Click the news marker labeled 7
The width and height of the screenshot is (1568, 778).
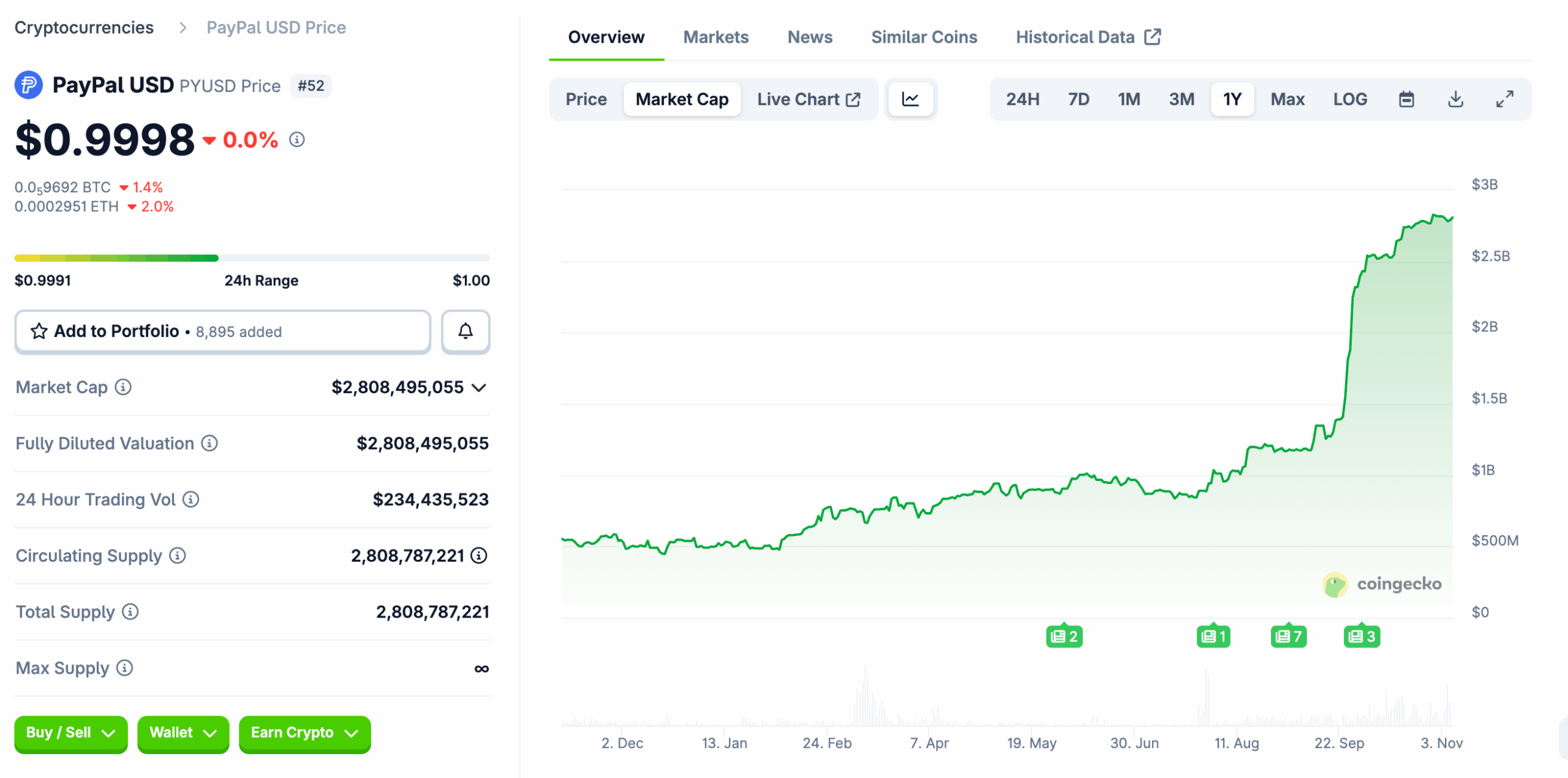click(x=1288, y=636)
